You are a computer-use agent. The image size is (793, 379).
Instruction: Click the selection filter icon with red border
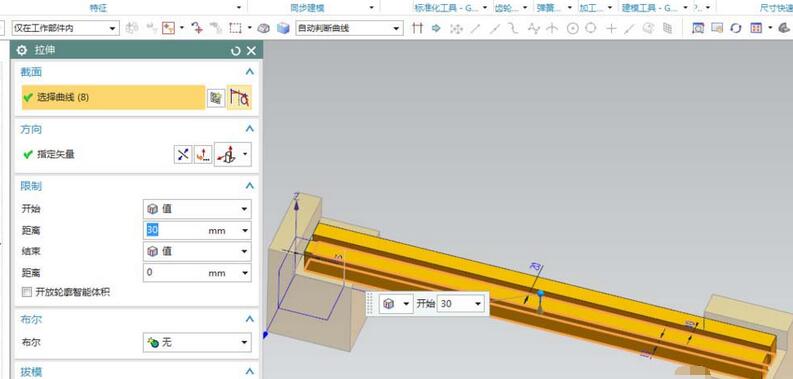[168, 28]
